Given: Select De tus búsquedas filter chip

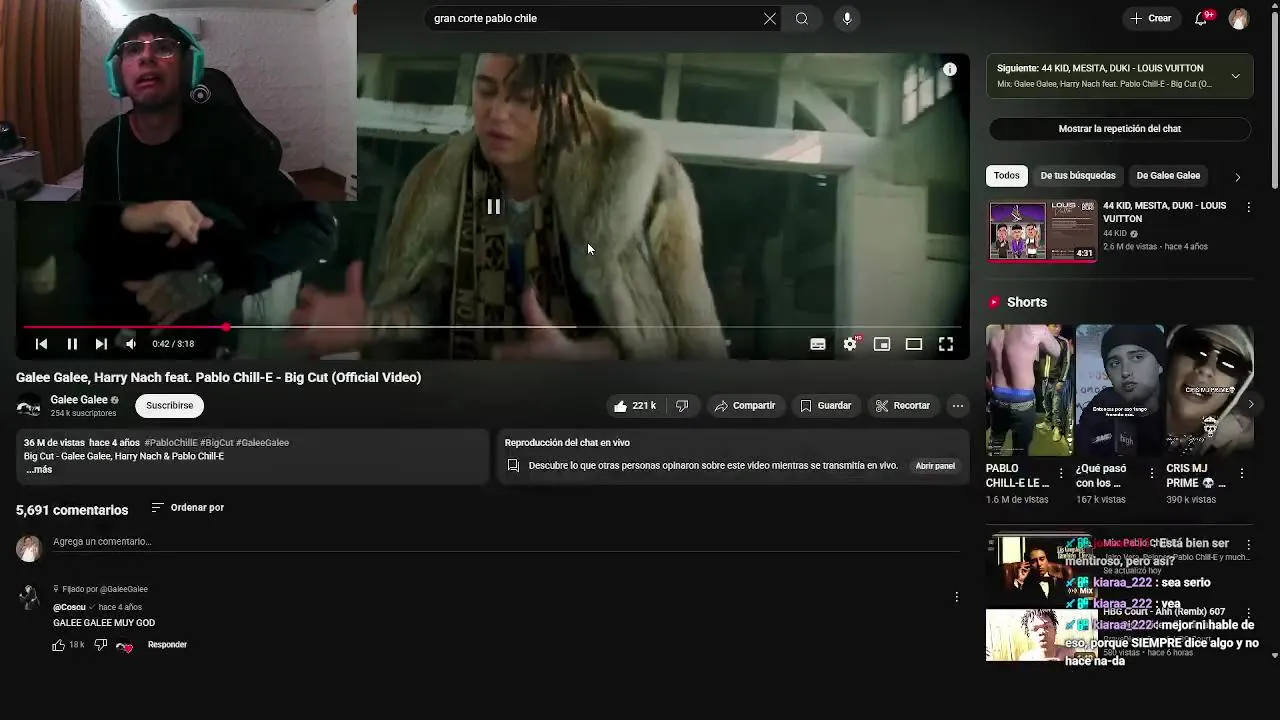Looking at the screenshot, I should (1077, 176).
